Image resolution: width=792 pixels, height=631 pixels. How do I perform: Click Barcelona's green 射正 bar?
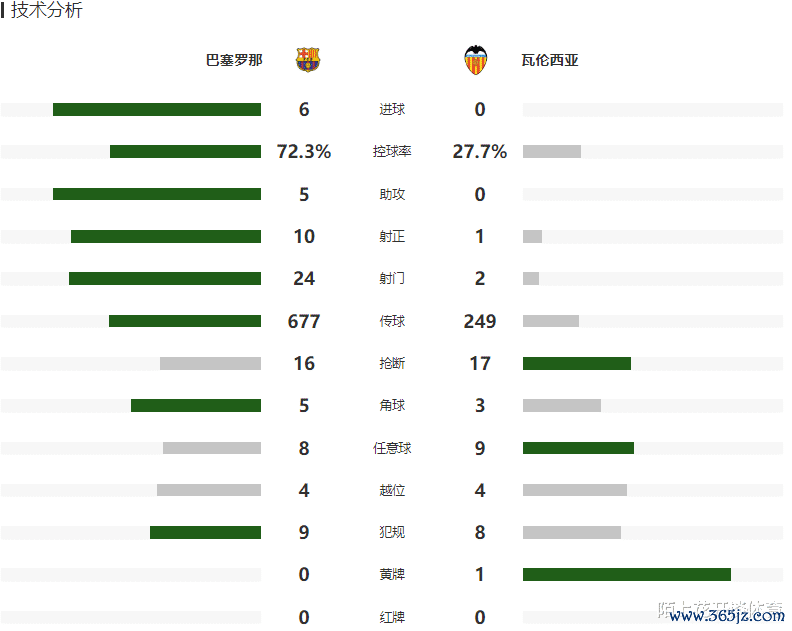click(x=166, y=237)
